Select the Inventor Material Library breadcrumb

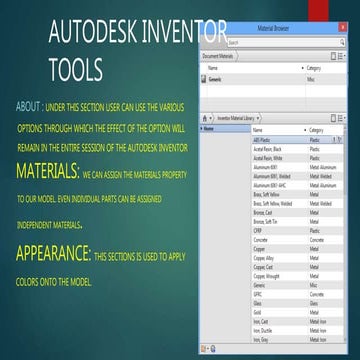click(x=236, y=118)
